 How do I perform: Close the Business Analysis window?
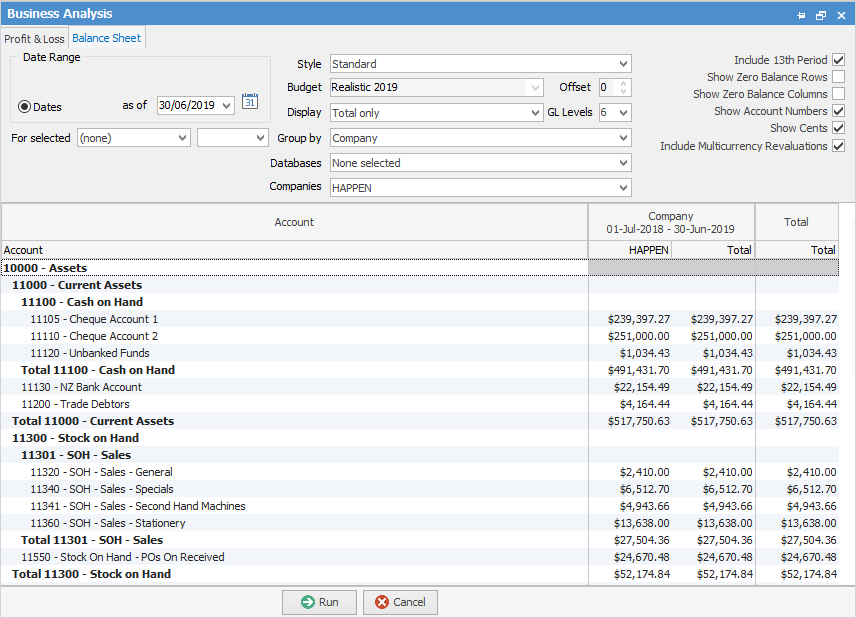(841, 15)
